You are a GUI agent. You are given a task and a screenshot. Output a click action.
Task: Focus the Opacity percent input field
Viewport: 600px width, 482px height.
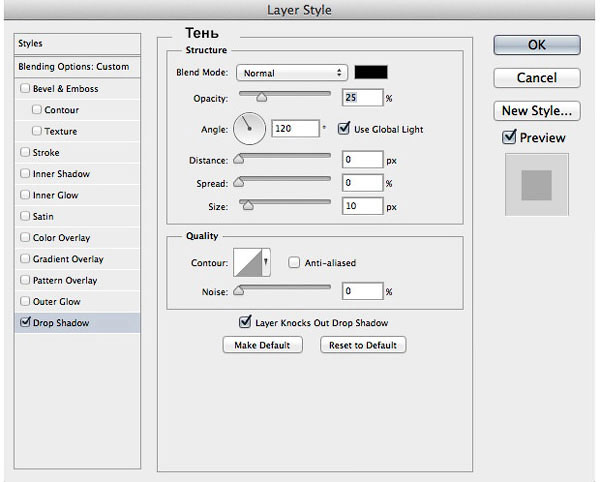point(362,98)
